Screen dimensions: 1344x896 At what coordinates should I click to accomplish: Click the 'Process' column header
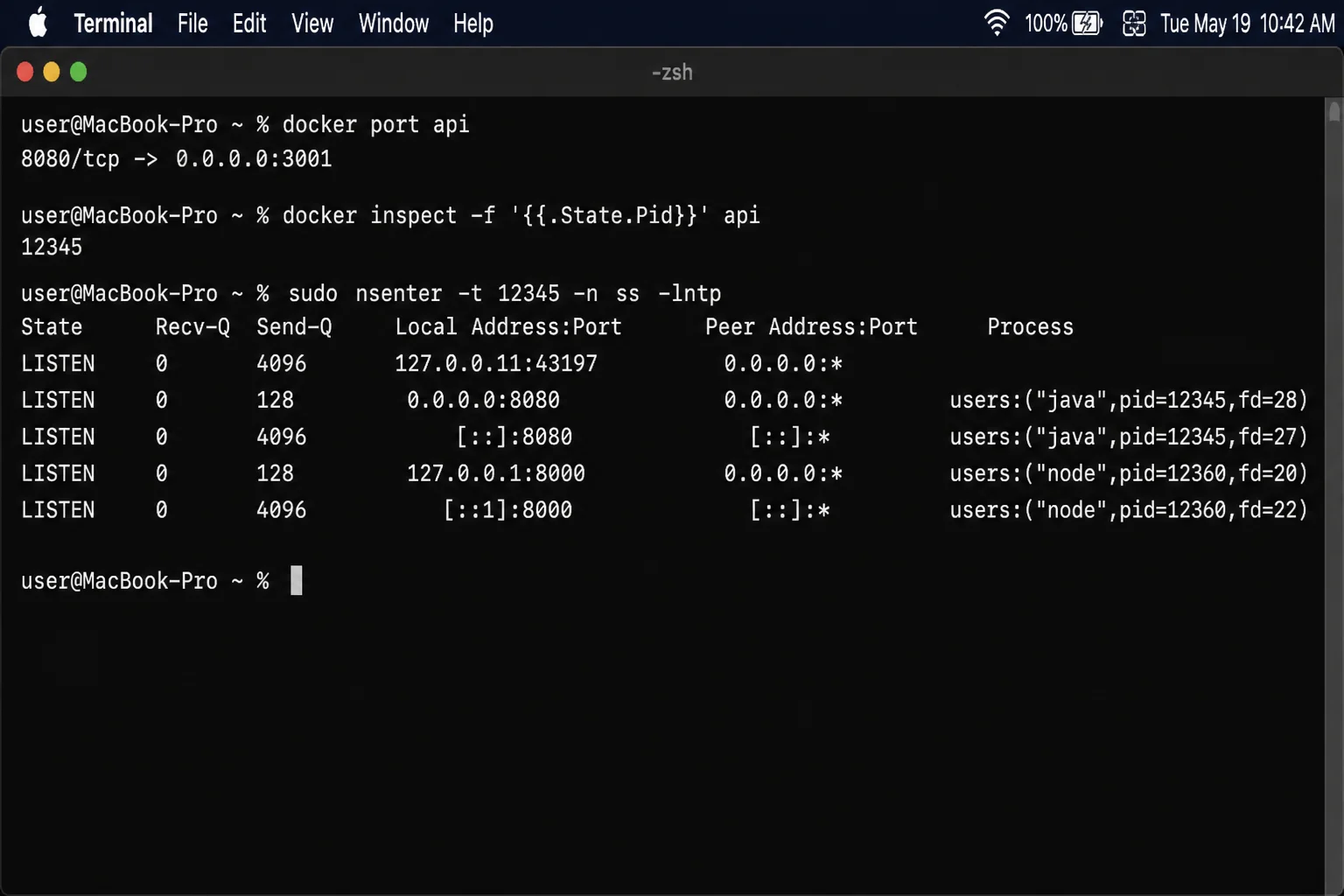pyautogui.click(x=1030, y=327)
